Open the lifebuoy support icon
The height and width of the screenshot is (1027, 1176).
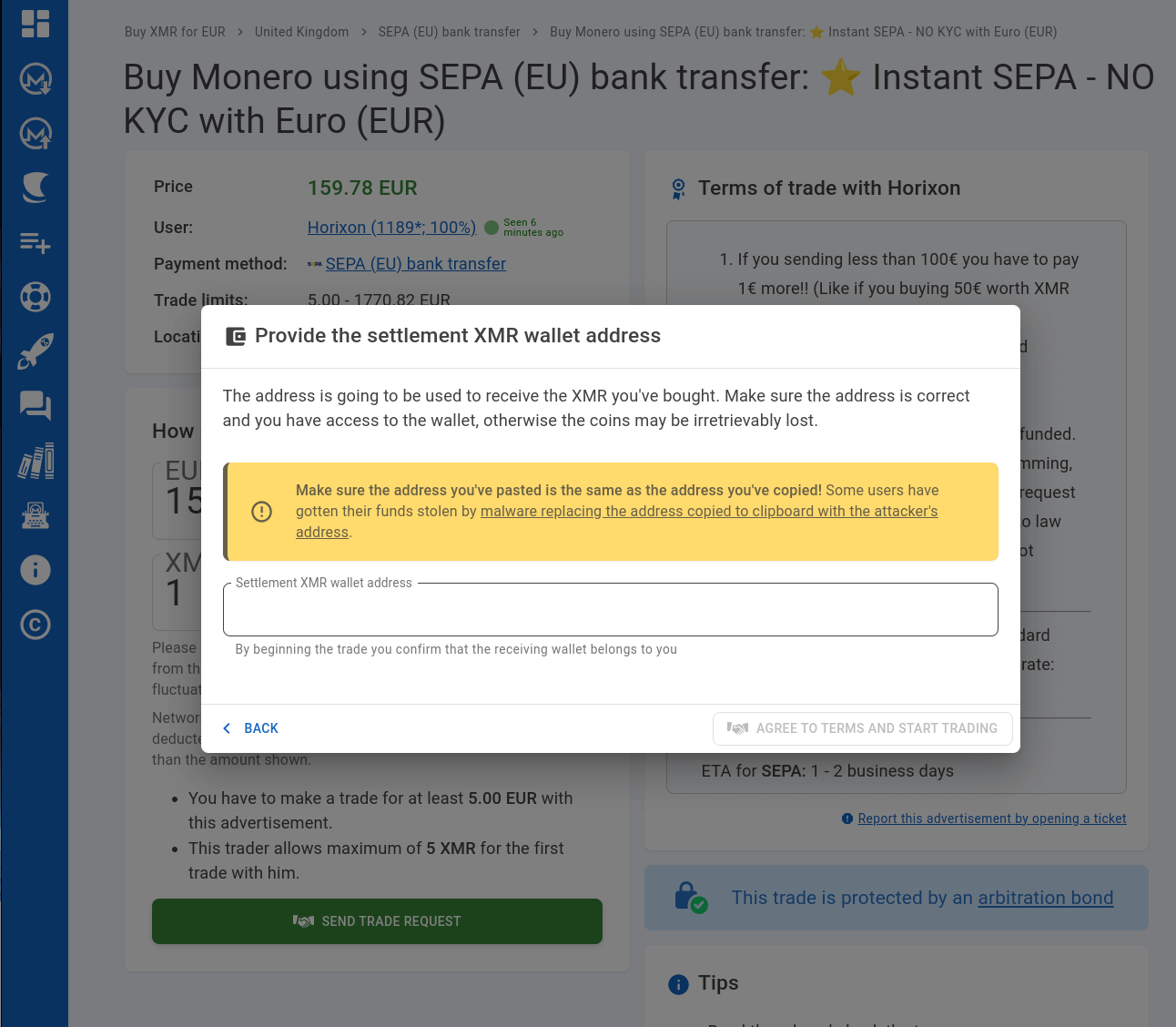point(35,297)
